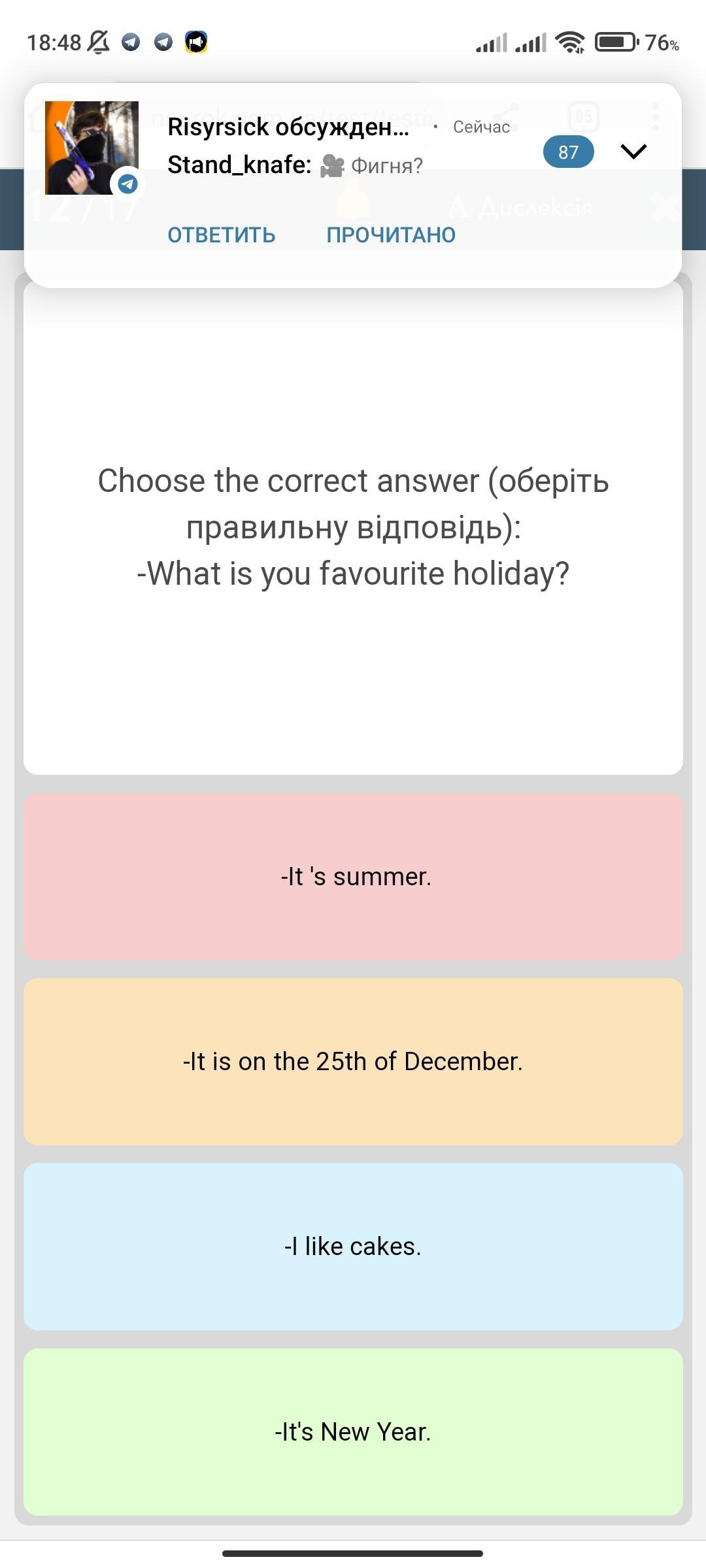The image size is (706, 1568).
Task: Tap the battery level icon
Action: [x=616, y=42]
